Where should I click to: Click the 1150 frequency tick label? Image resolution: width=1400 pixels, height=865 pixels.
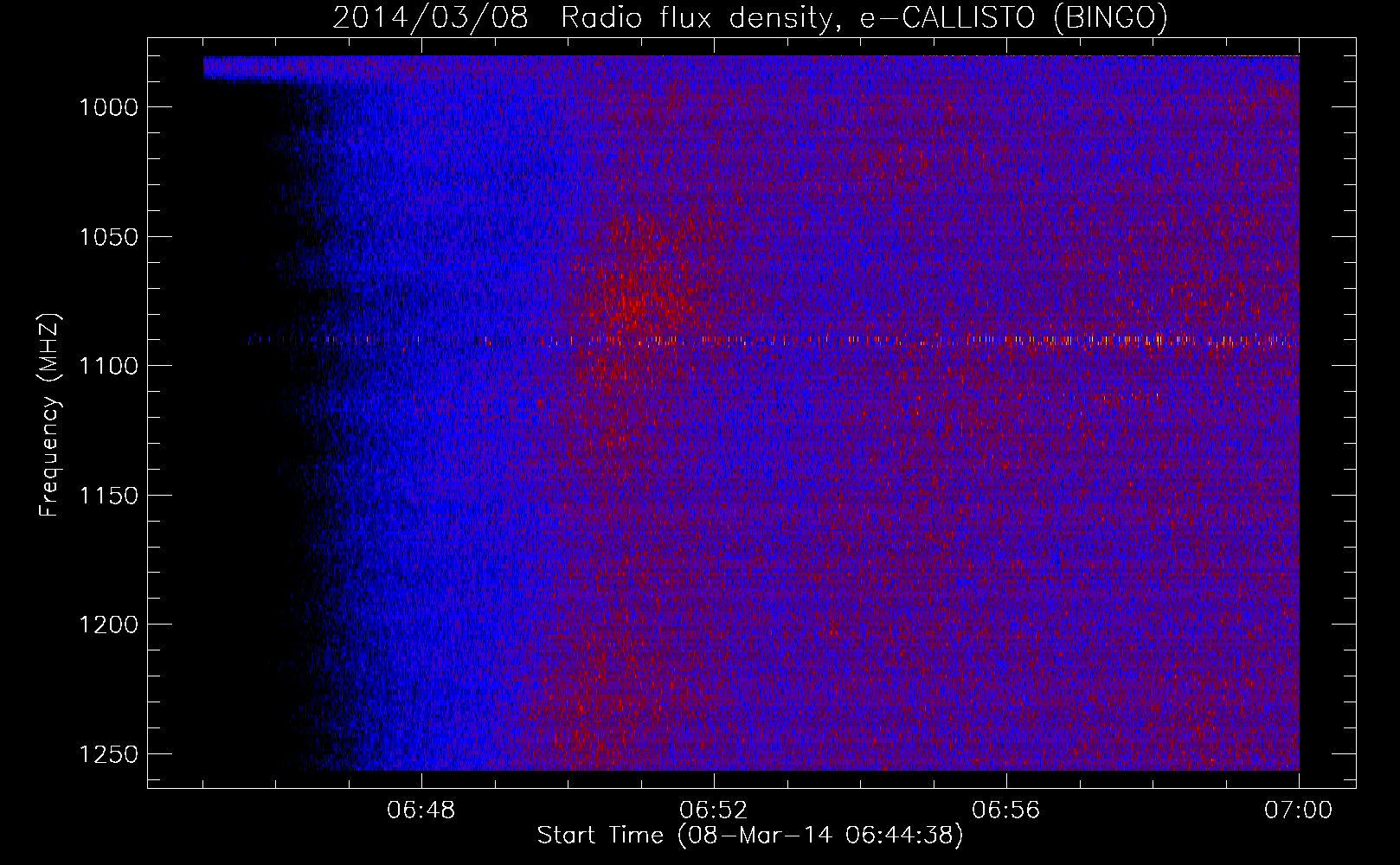coord(109,496)
